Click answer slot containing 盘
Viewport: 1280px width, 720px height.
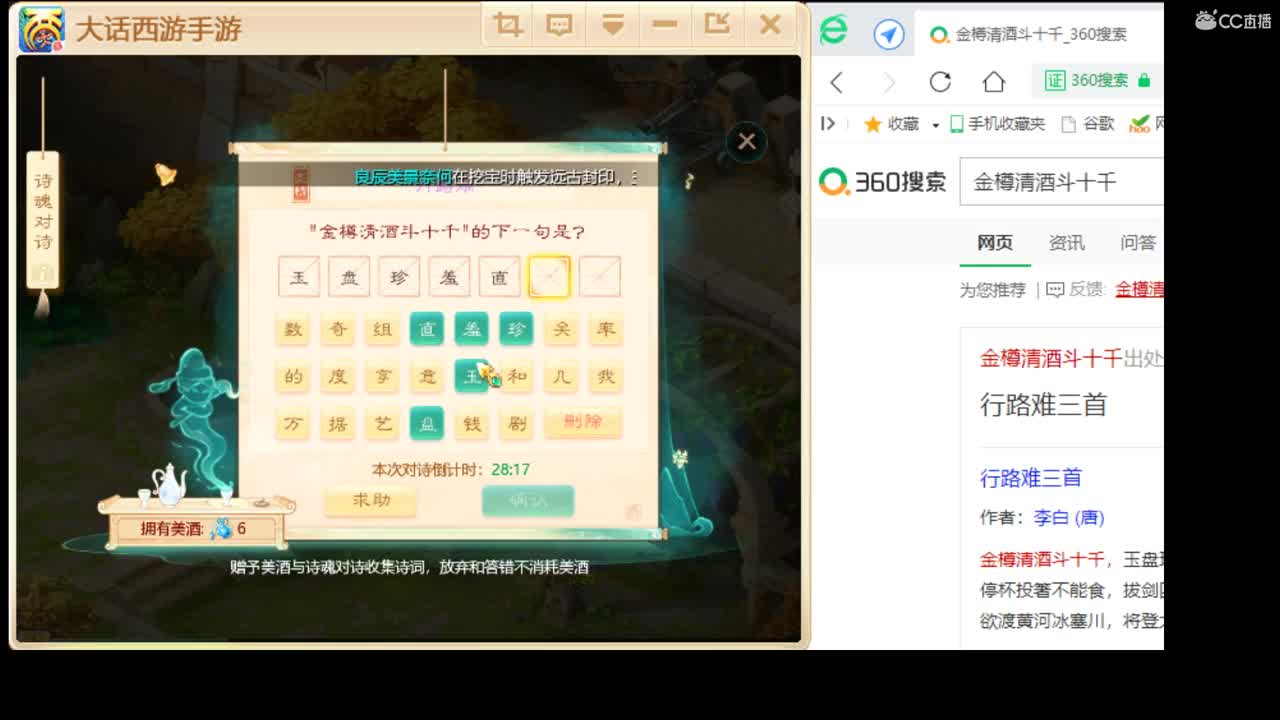pyautogui.click(x=349, y=277)
